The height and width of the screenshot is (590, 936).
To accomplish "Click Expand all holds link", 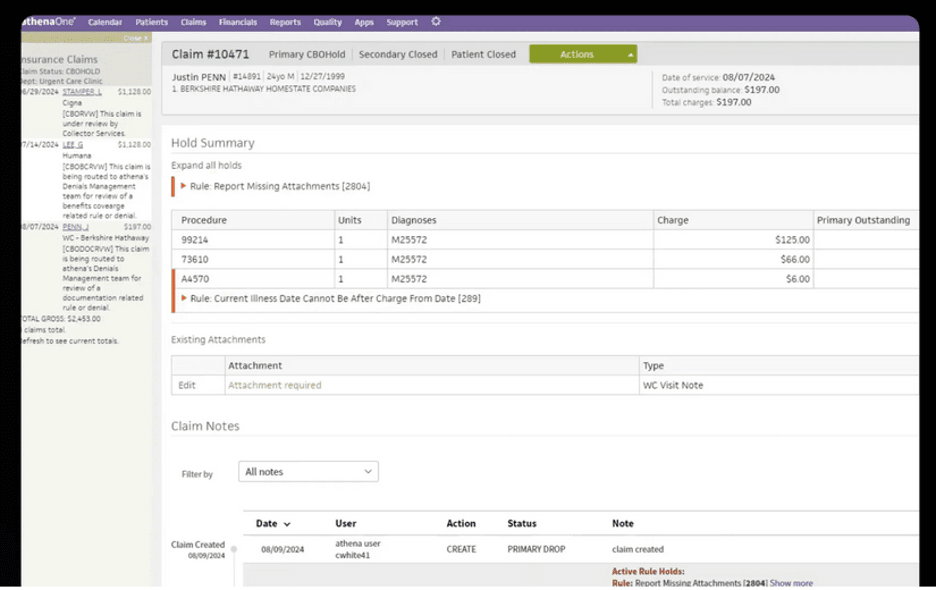I will tap(206, 165).
